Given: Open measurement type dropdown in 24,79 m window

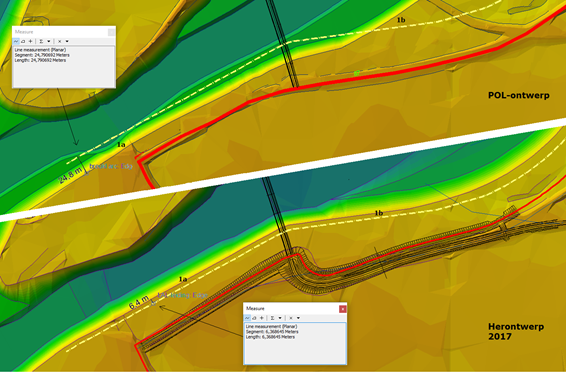Looking at the screenshot, I should 67,42.
